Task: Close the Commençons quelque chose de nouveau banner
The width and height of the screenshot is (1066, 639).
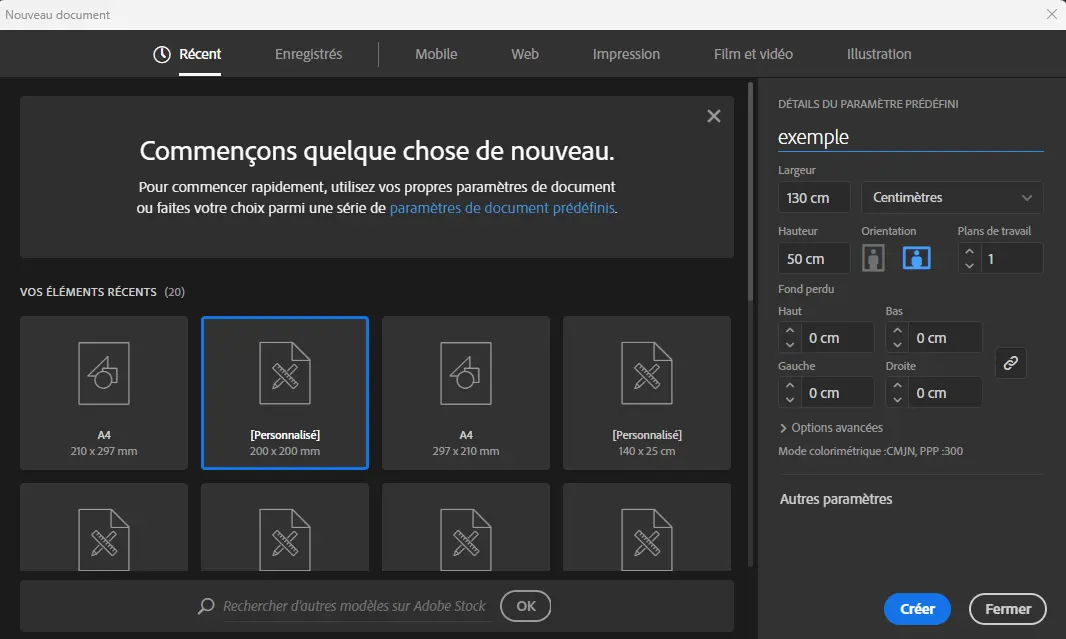Action: (714, 116)
